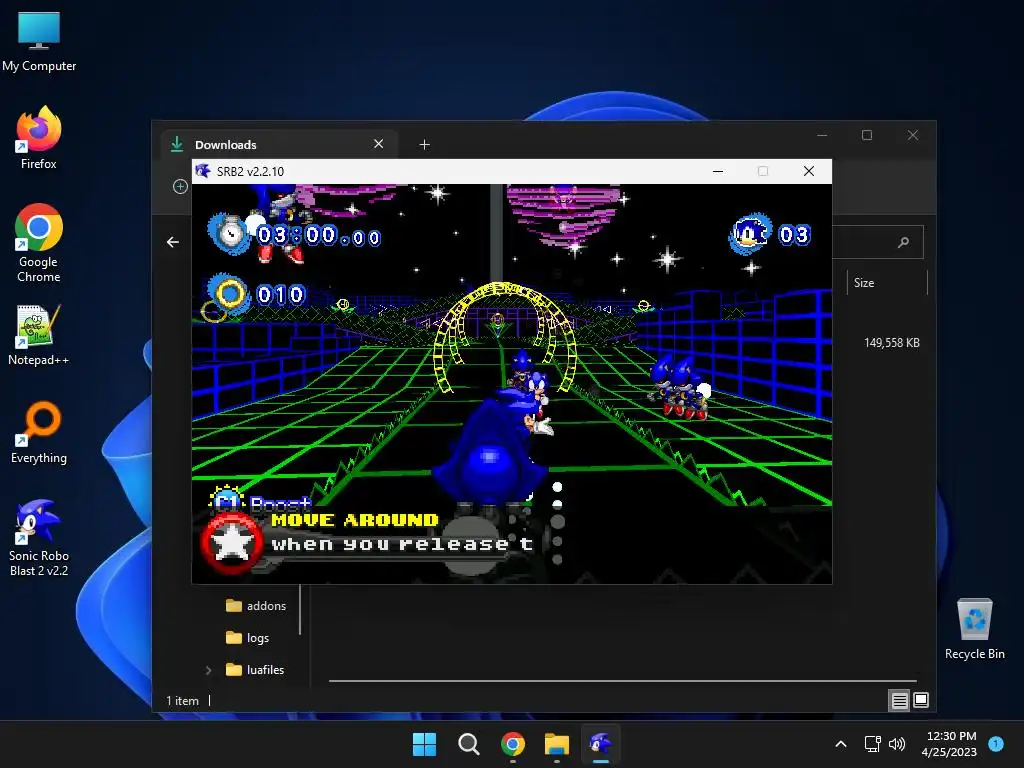Click the gold ring counter icon in HUD
Image resolution: width=1024 pixels, height=768 pixels.
coord(229,295)
